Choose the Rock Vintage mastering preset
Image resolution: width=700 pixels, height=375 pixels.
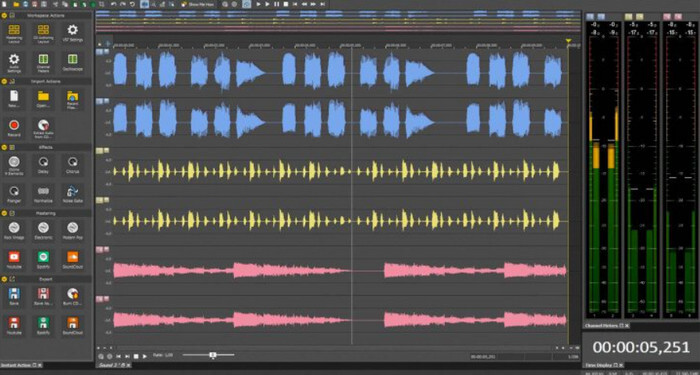pyautogui.click(x=14, y=231)
